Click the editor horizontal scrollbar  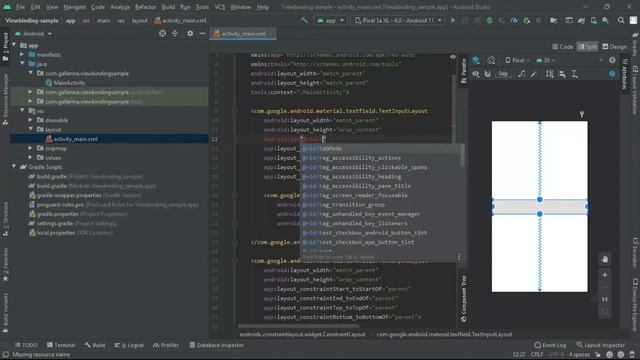[298, 326]
